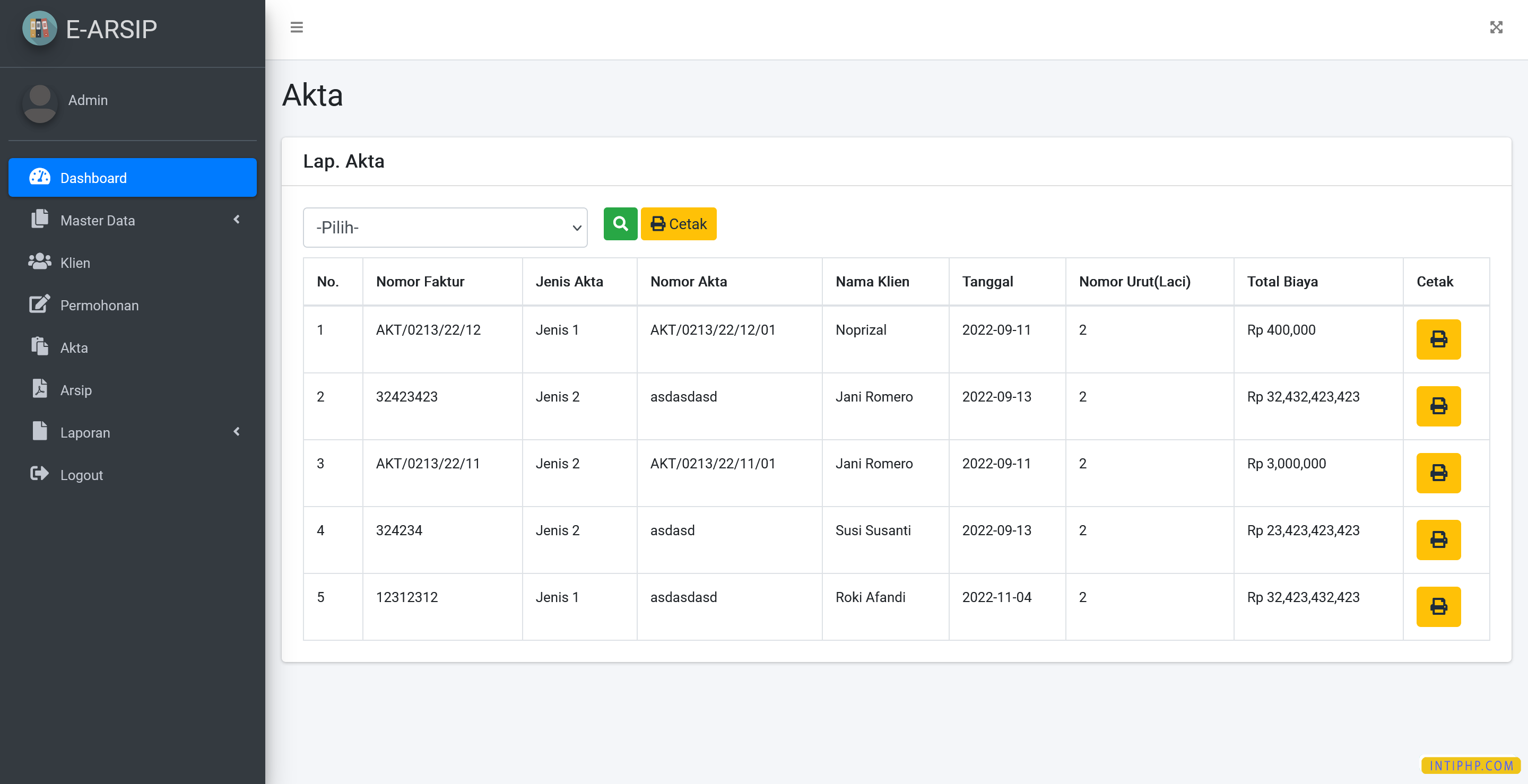Click the yellow Cetak button
This screenshot has width=1528, height=784.
tap(678, 223)
